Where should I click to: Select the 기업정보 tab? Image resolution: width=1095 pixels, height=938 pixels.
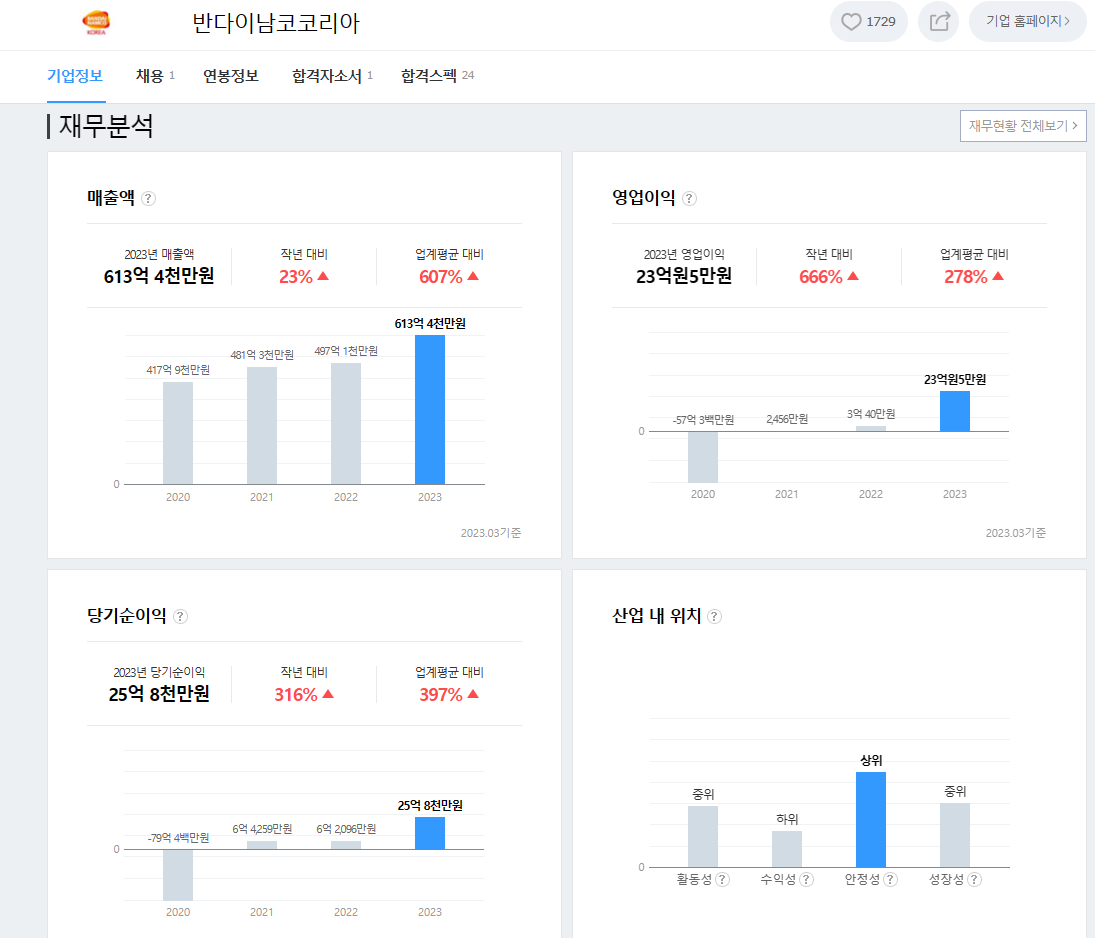75,75
